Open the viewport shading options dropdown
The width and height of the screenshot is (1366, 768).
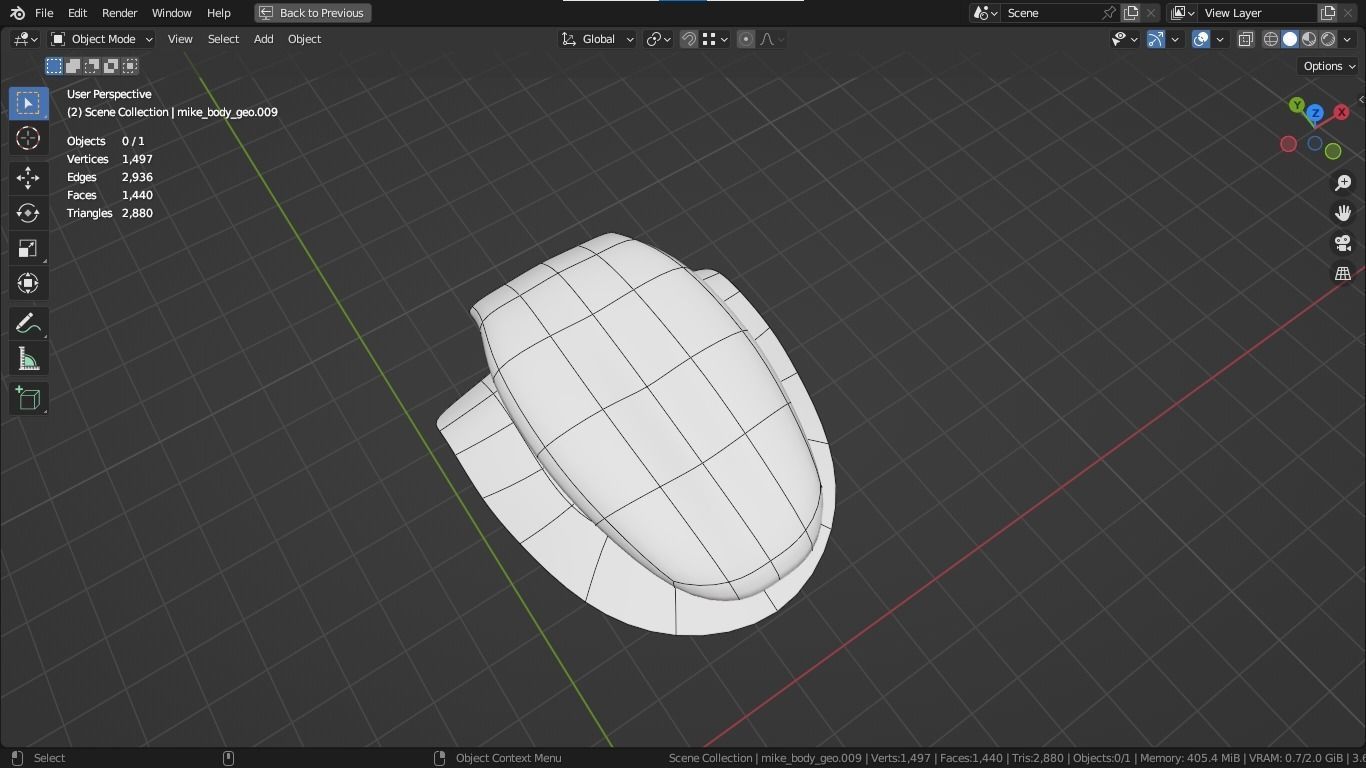1348,39
